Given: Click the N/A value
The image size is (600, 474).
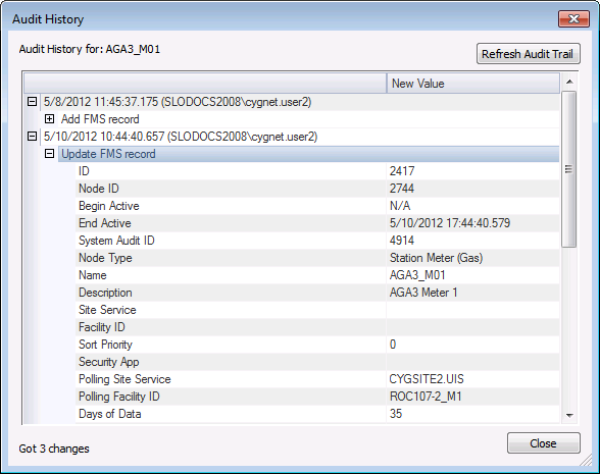Looking at the screenshot, I should click(400, 206).
